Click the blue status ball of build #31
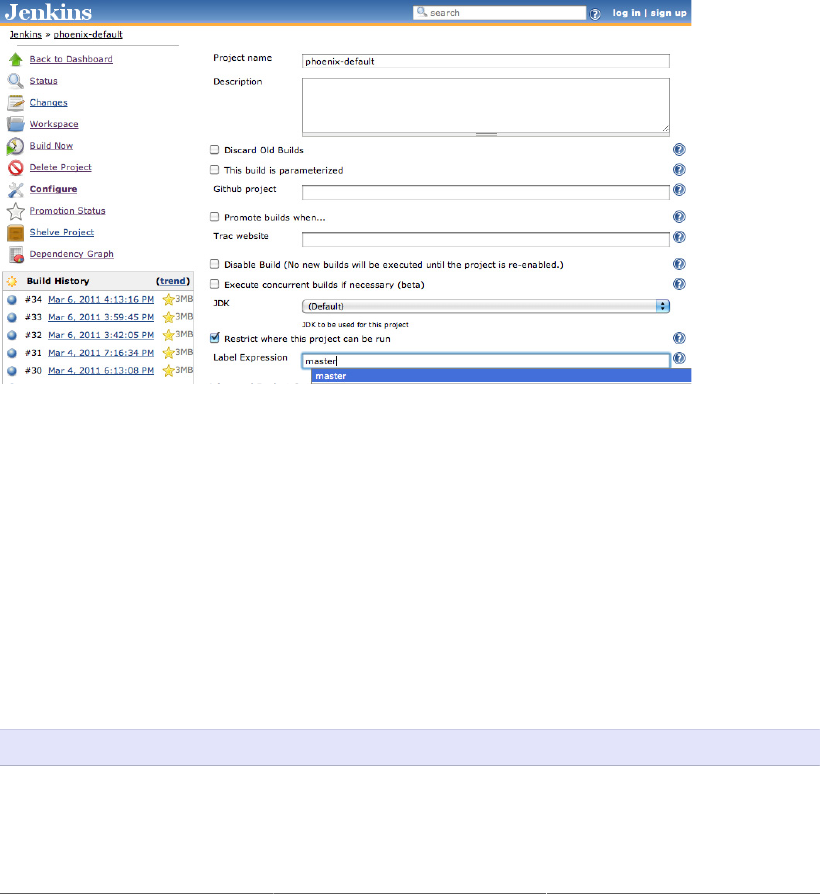This screenshot has height=894, width=820. tap(11, 353)
